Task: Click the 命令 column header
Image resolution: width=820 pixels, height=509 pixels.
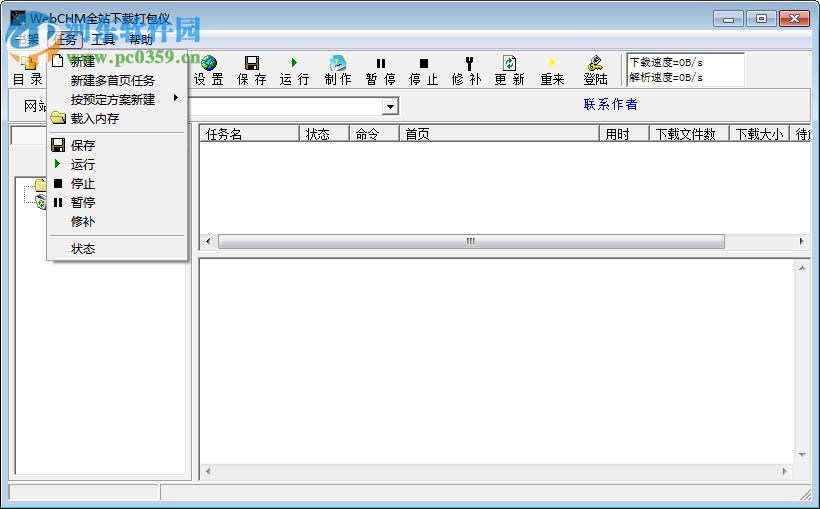Action: click(373, 134)
